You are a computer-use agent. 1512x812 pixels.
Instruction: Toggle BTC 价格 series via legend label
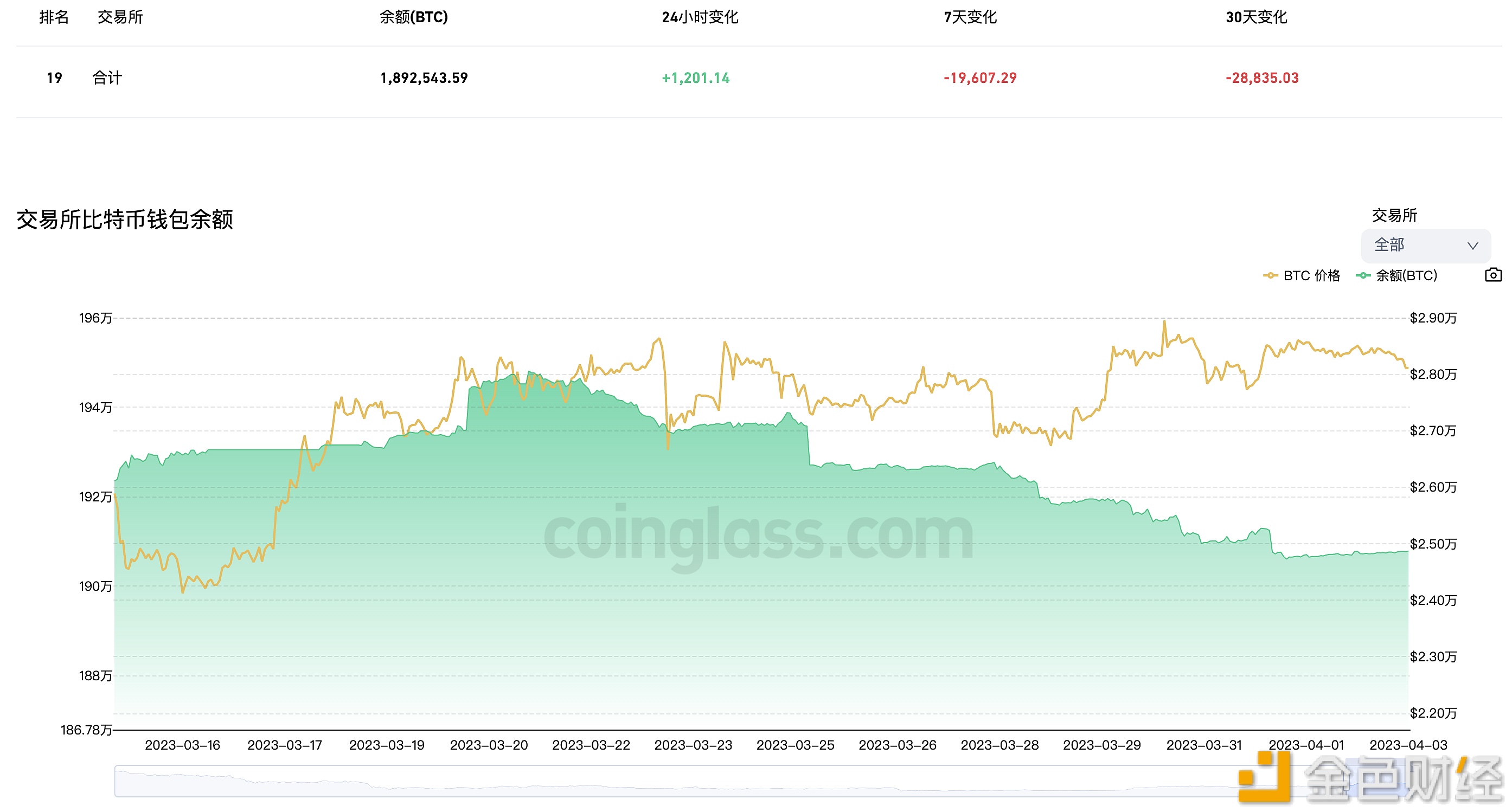click(x=1311, y=276)
